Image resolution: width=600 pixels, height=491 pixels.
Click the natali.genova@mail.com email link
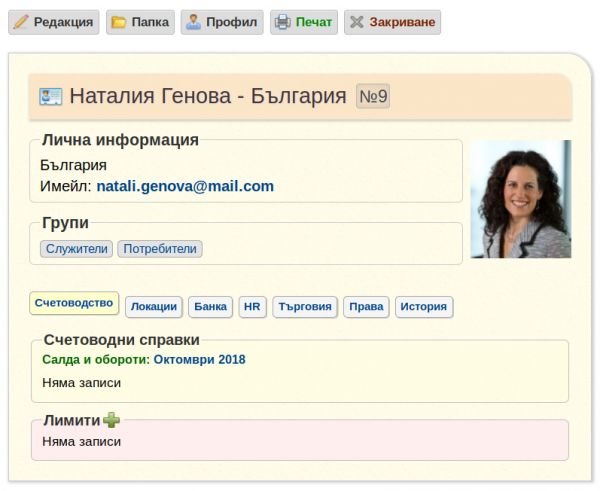click(x=185, y=186)
